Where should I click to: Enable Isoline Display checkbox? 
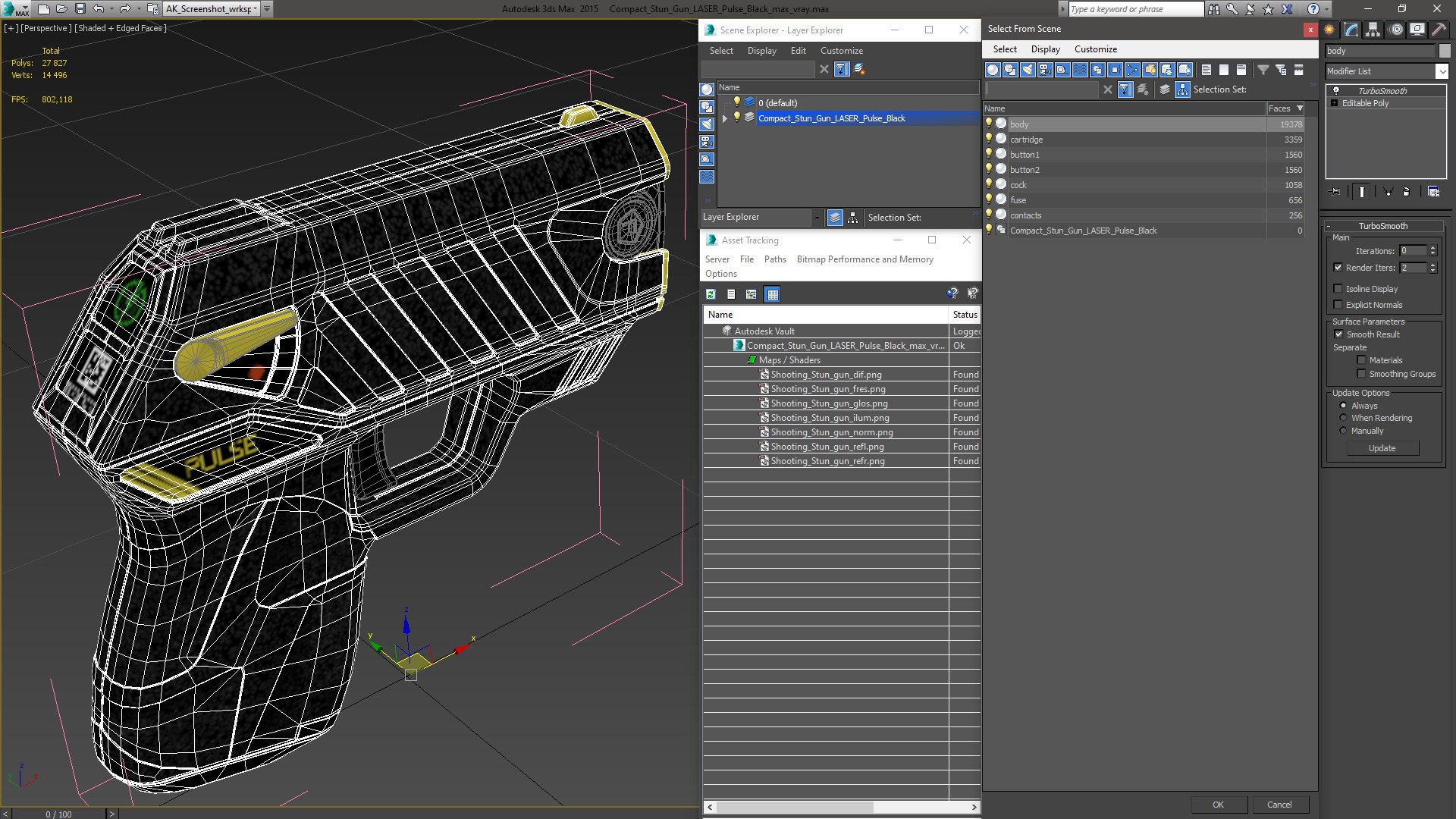(x=1338, y=289)
